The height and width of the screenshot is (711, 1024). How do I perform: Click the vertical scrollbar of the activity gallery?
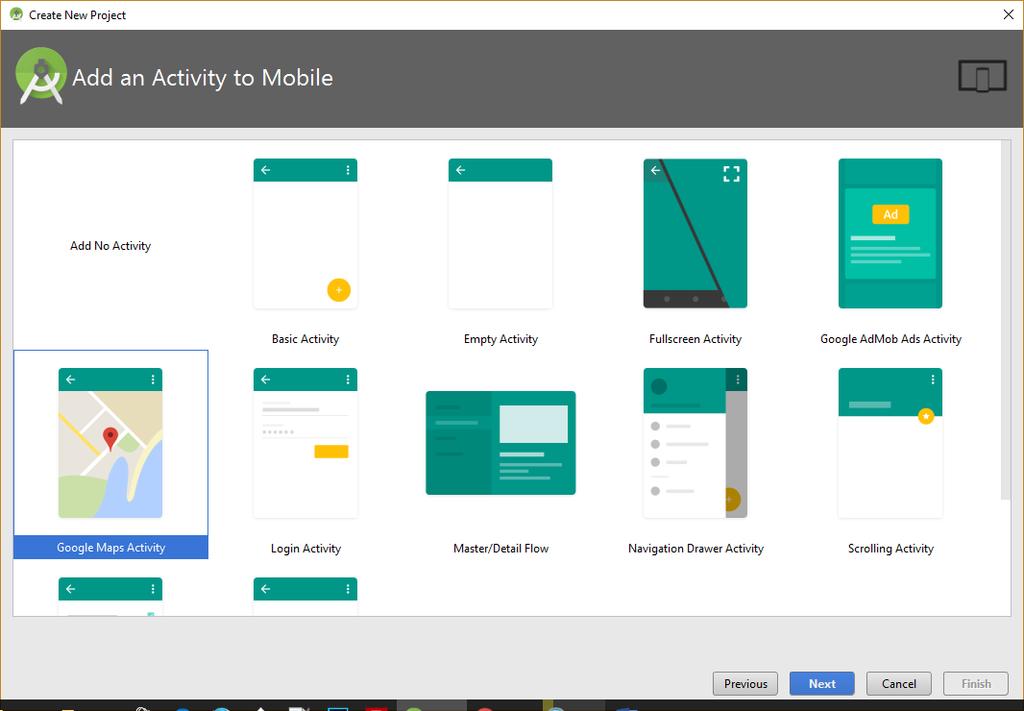coord(1005,320)
